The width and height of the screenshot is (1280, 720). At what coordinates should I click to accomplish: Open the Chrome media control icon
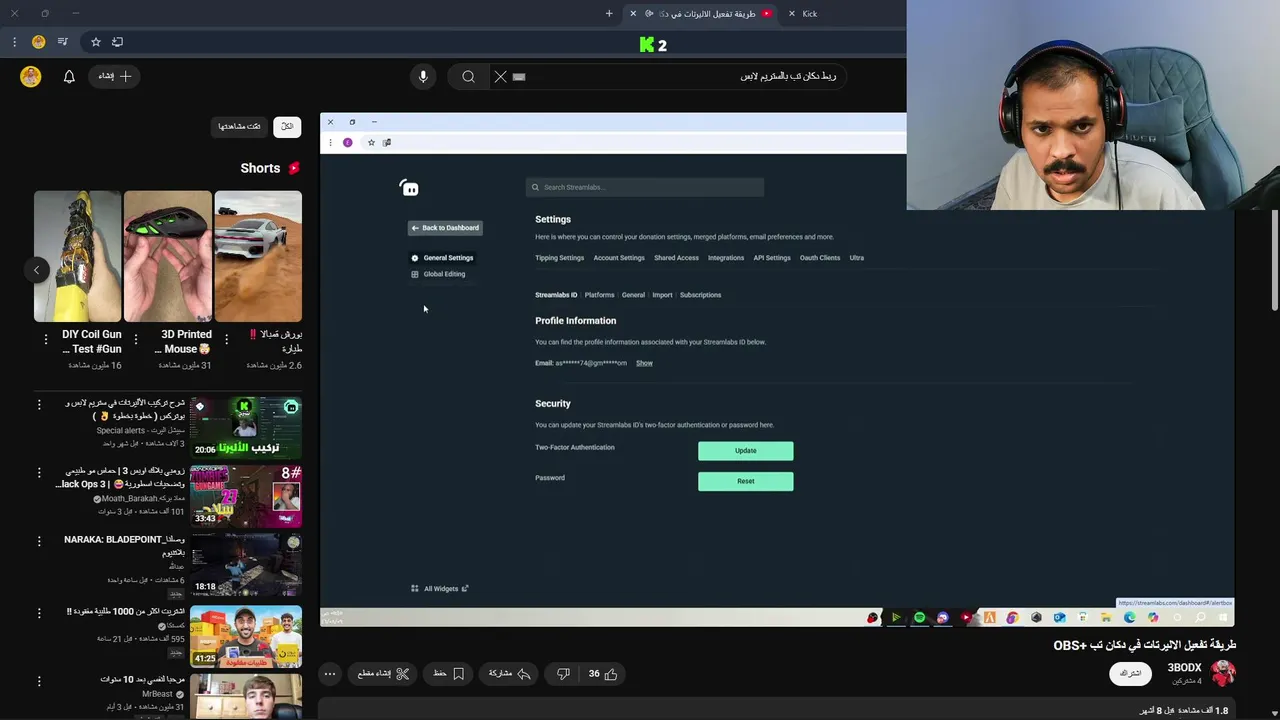click(x=63, y=42)
